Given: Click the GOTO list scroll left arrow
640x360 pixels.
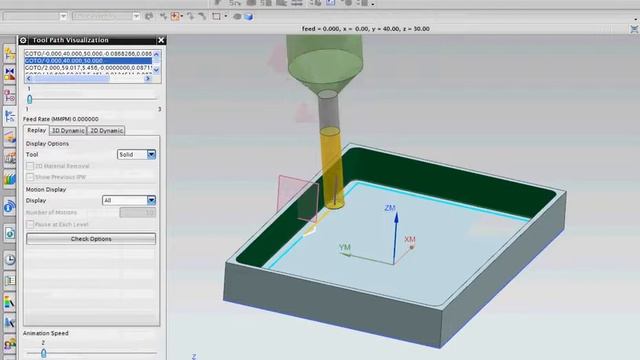Looking at the screenshot, I should tap(28, 78).
